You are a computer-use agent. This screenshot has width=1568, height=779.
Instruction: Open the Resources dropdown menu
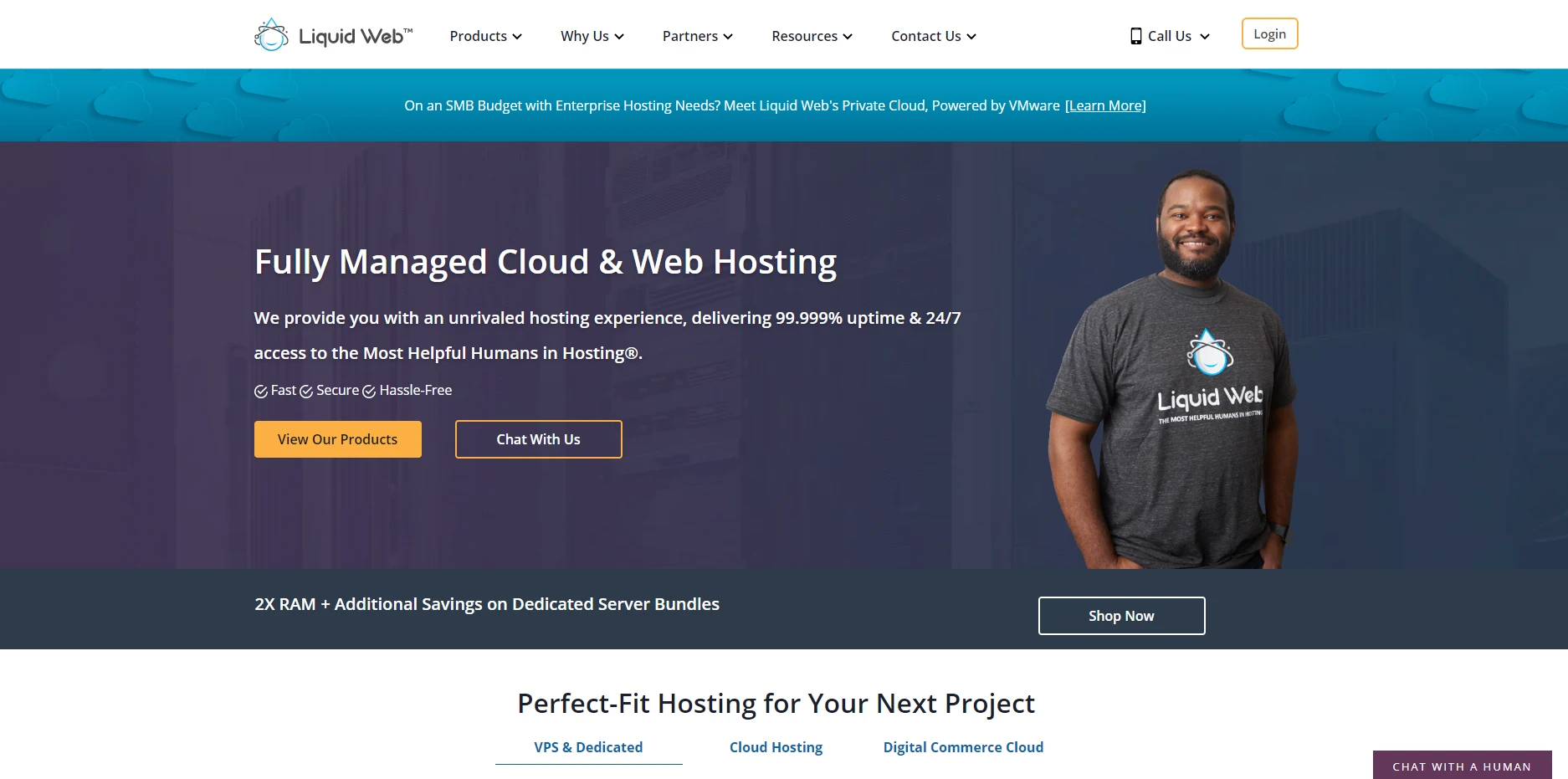tap(812, 36)
